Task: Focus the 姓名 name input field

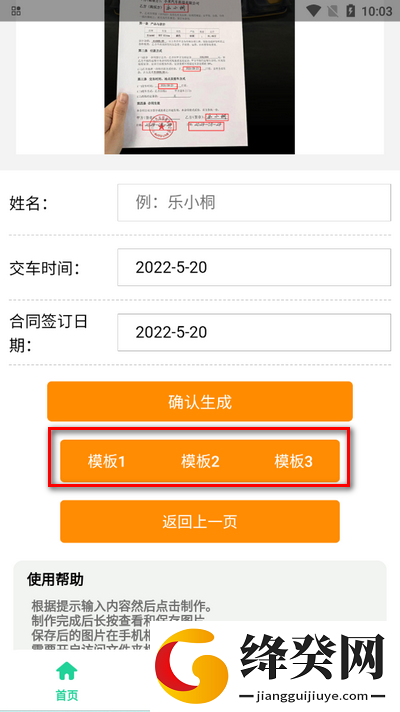Action: (254, 203)
